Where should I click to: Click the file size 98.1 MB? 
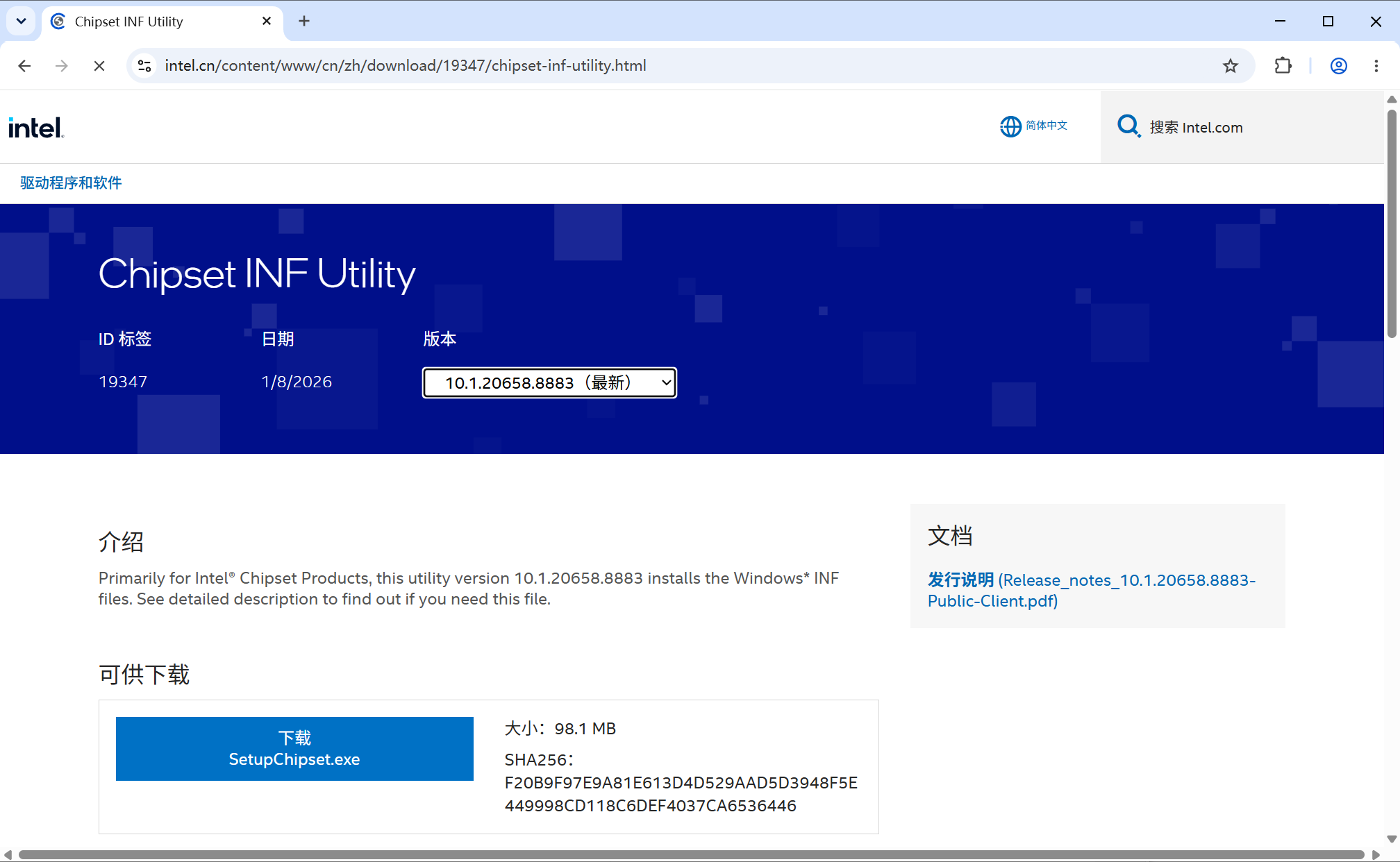(585, 729)
